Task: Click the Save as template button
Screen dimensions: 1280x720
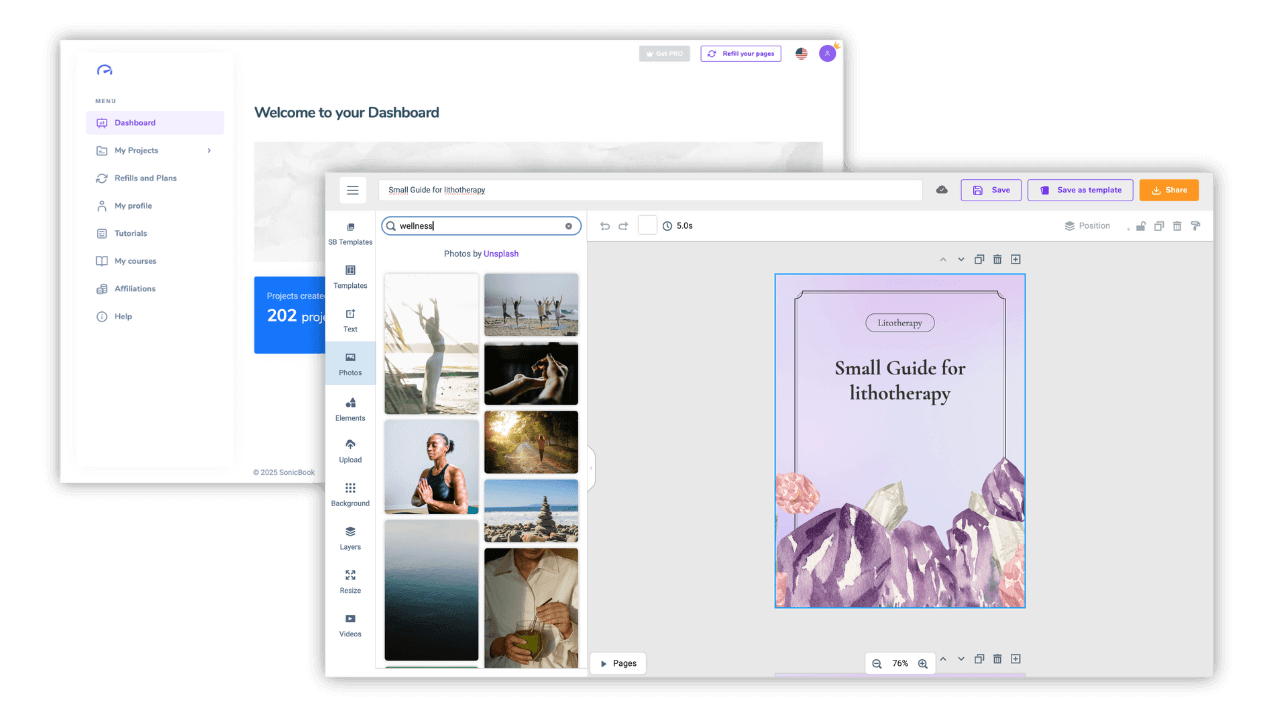Action: tap(1080, 190)
